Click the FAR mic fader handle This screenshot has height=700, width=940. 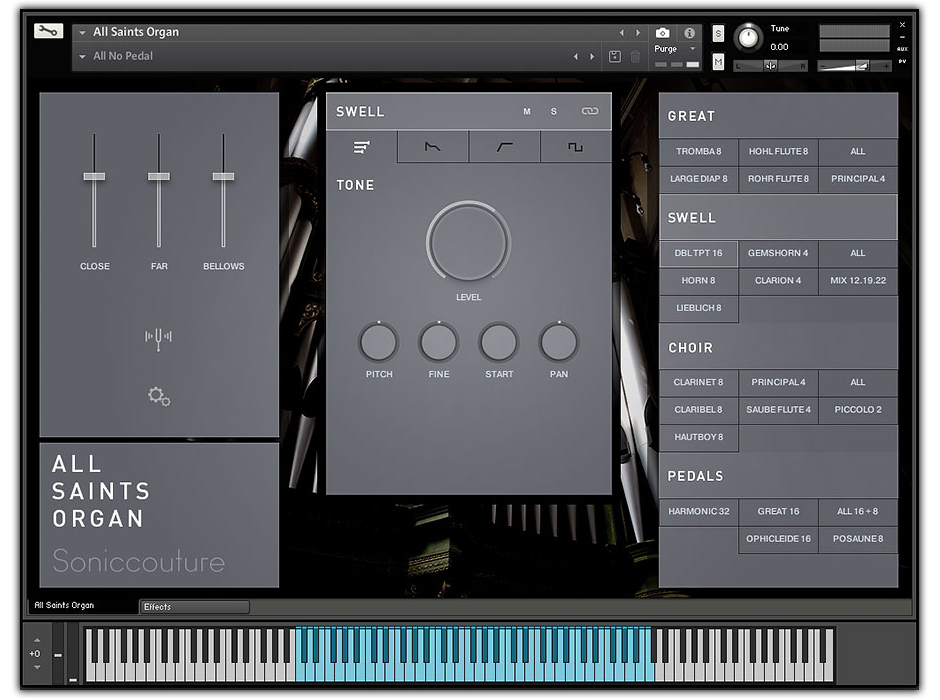159,176
